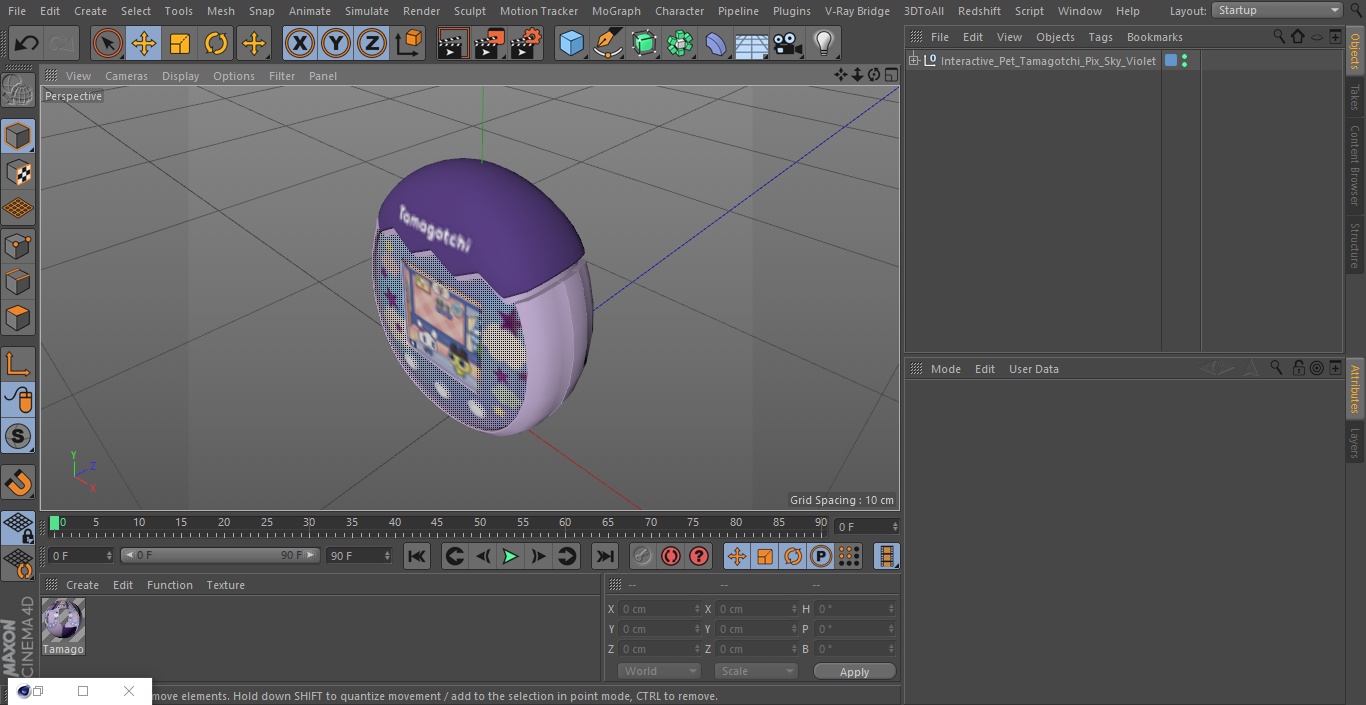This screenshot has width=1366, height=705.
Task: Expand the Interactive_Pet_Tamagotchi object tree
Action: (x=913, y=61)
